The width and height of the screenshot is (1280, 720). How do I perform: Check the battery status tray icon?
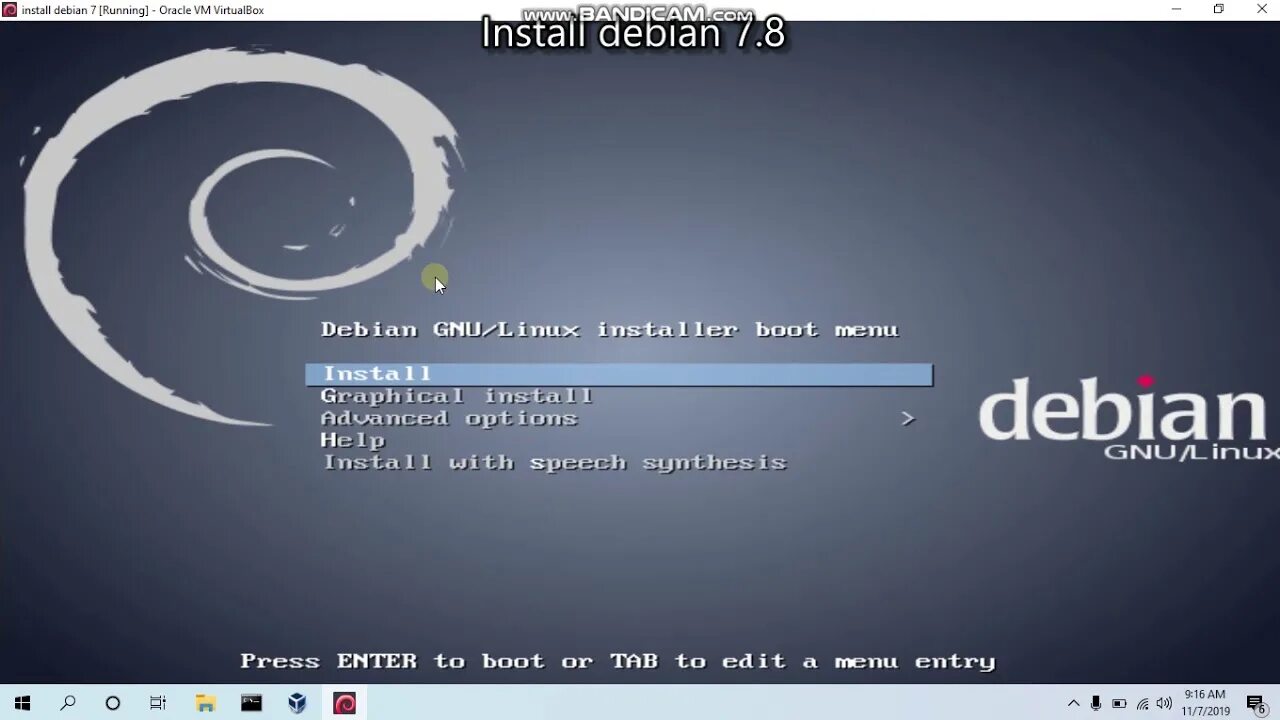[1119, 703]
